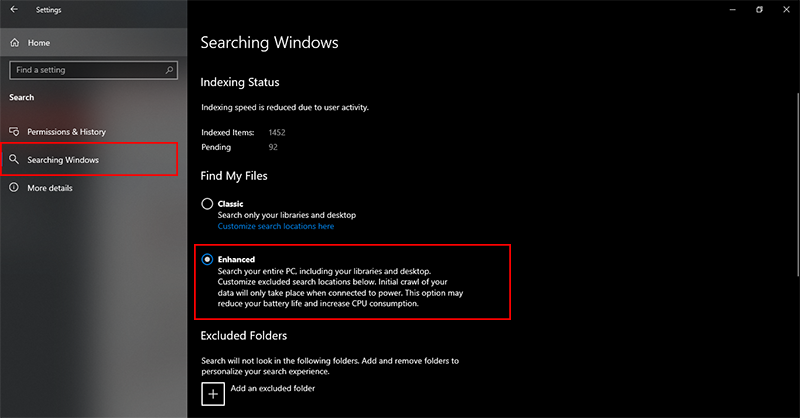This screenshot has height=418, width=800.
Task: Open Searching Windows sidebar item
Action: click(89, 160)
